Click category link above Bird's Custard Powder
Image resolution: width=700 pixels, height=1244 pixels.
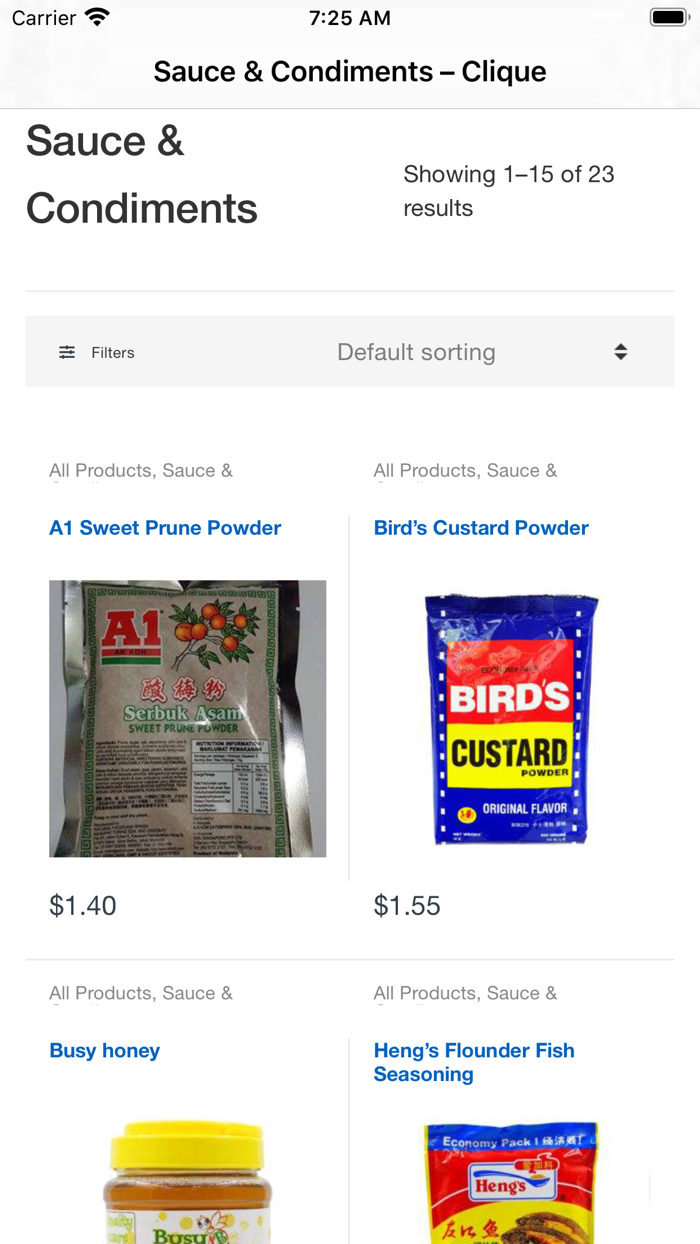(x=465, y=471)
